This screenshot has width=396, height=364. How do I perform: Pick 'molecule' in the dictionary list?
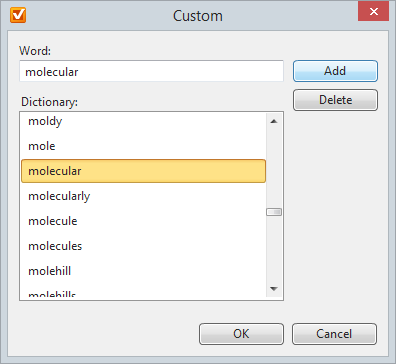tap(143, 221)
